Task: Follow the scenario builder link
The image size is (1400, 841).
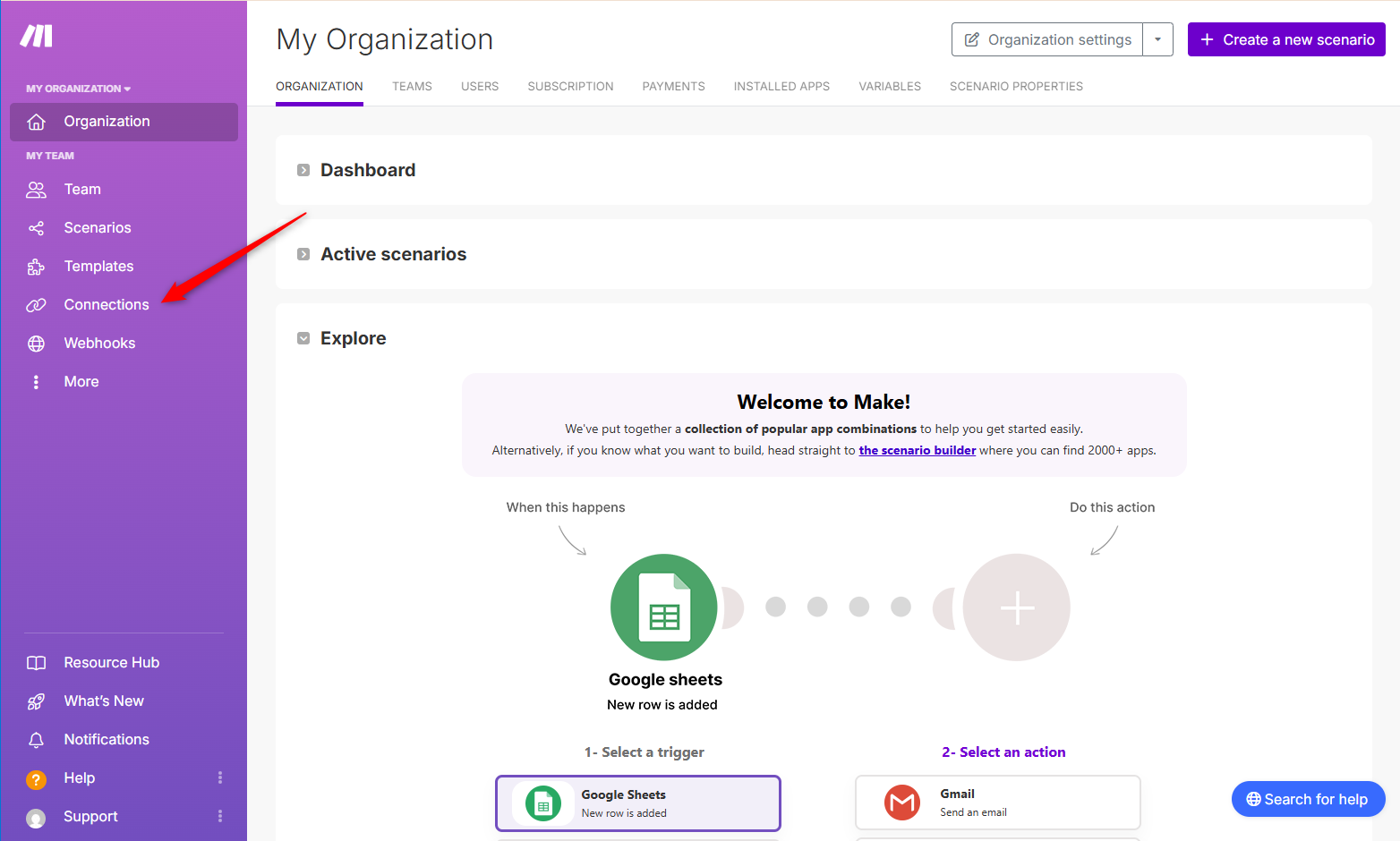Action: [917, 450]
